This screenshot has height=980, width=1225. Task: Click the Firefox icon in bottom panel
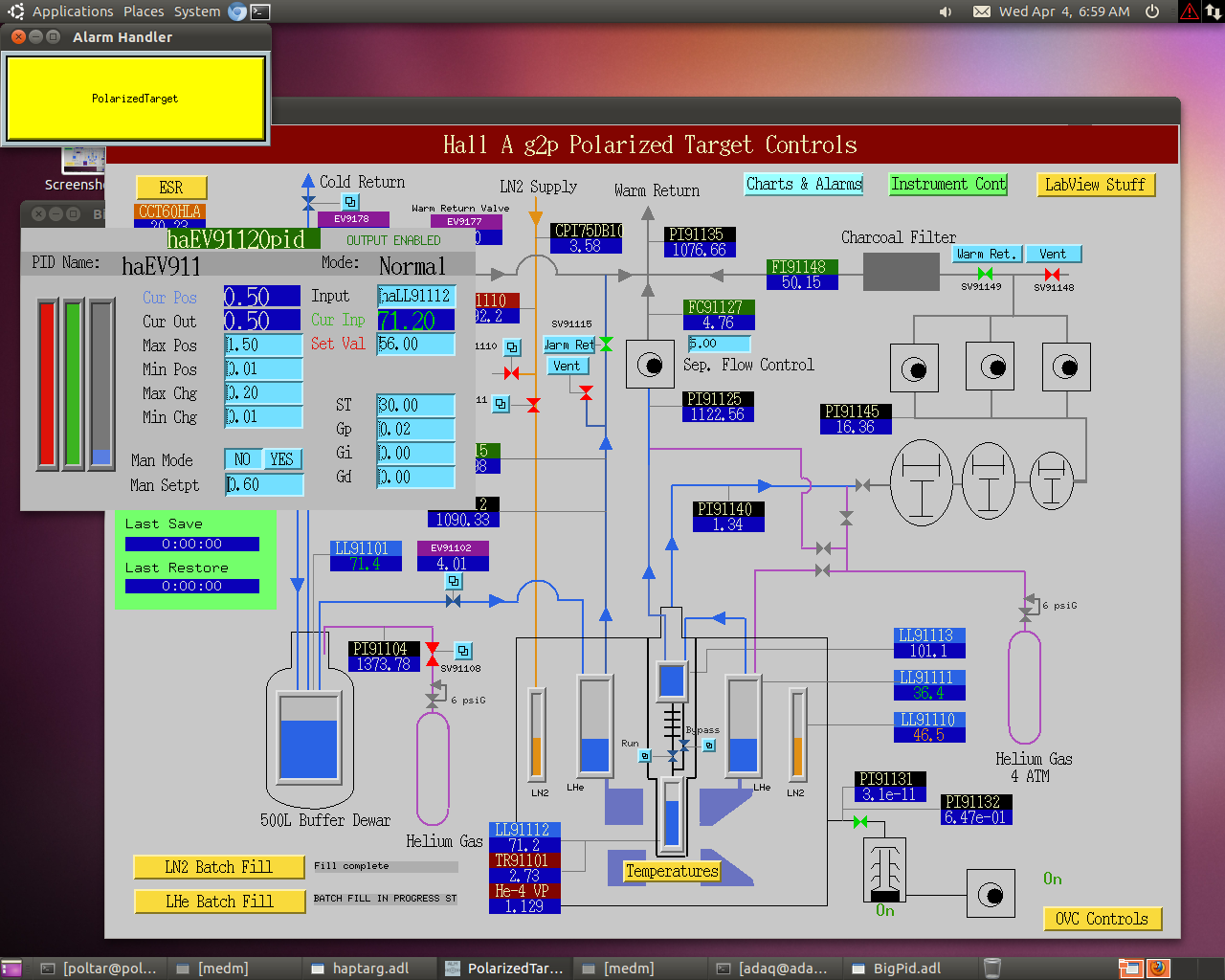(1158, 969)
